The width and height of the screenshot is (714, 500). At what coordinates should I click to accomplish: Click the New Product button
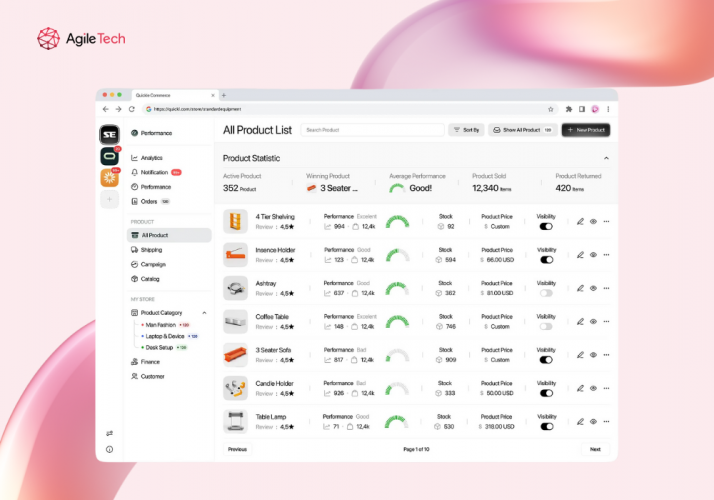(586, 130)
